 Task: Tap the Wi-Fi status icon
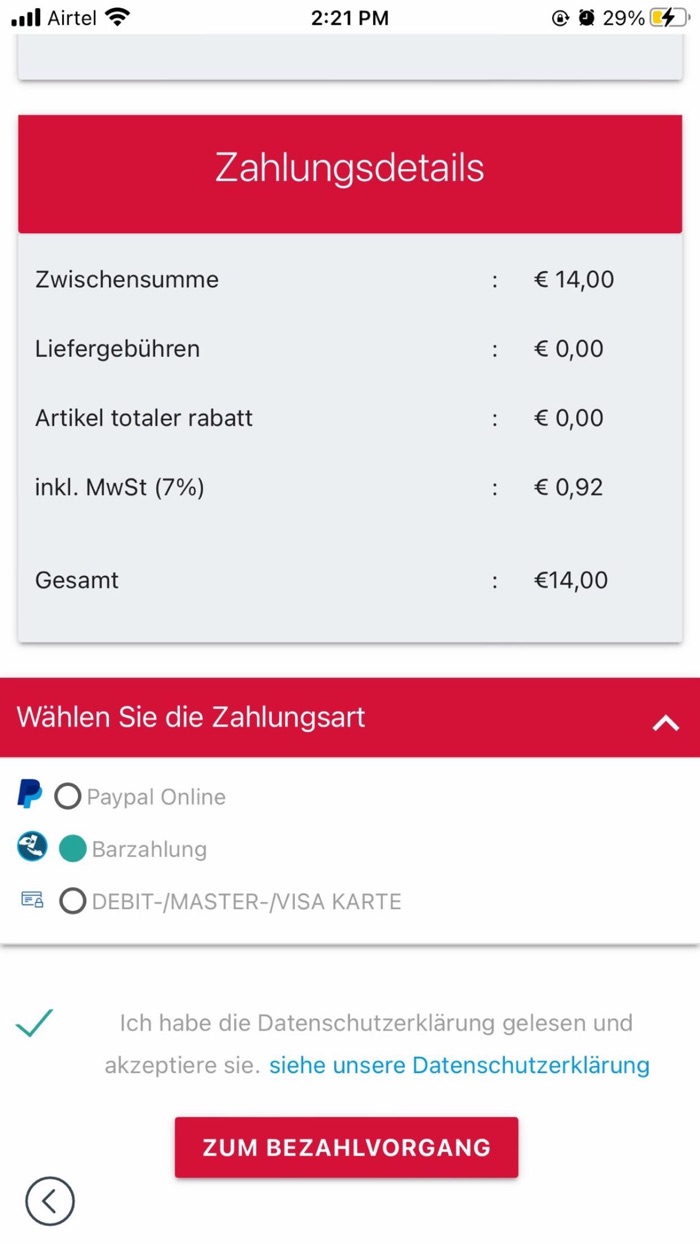coord(117,17)
